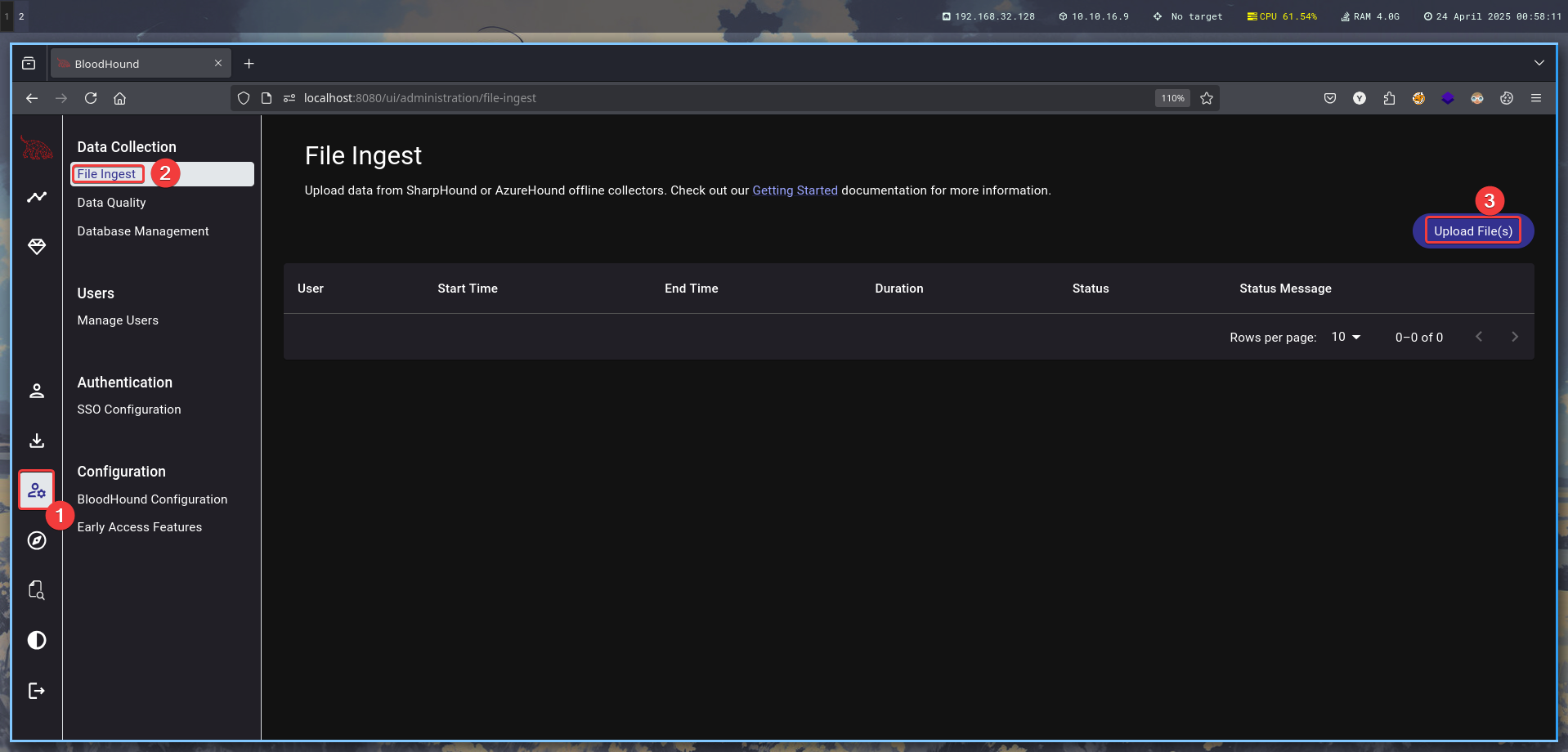The image size is (1568, 752).
Task: Open the docs search sidebar icon
Action: click(x=37, y=590)
